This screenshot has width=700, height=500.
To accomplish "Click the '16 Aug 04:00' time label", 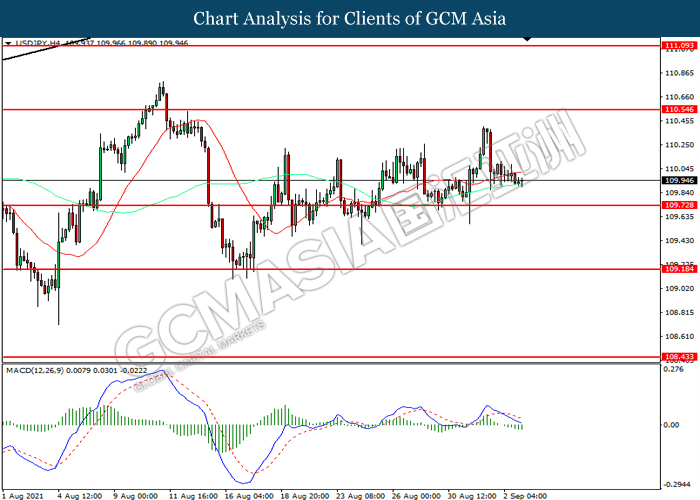I will tap(249, 496).
